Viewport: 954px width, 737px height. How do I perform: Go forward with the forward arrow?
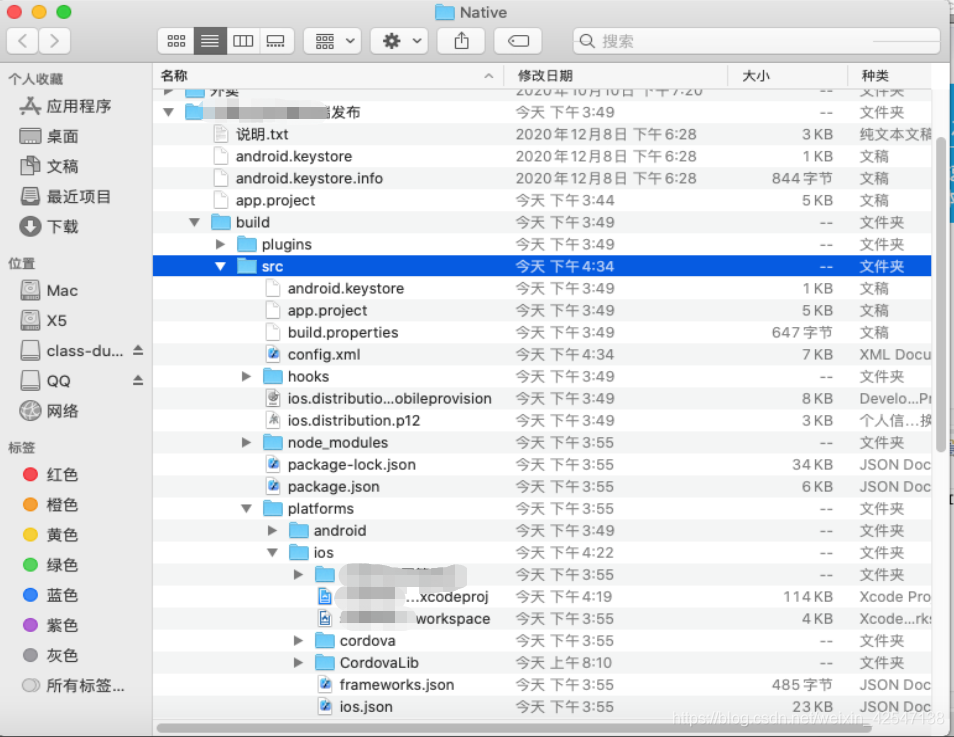[54, 41]
